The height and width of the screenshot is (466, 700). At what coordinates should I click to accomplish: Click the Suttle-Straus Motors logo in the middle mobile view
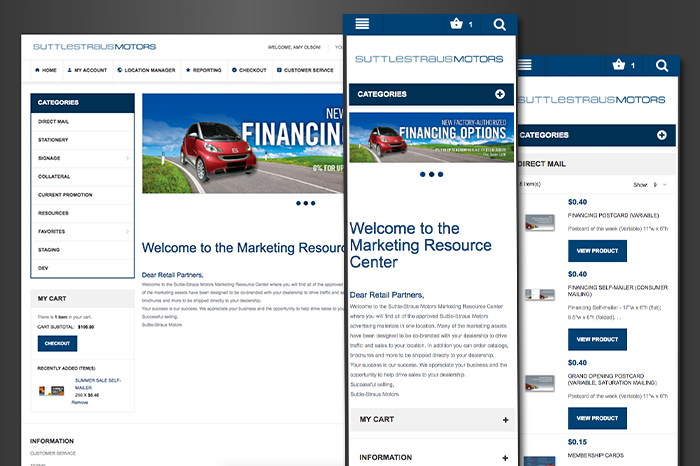click(x=429, y=59)
